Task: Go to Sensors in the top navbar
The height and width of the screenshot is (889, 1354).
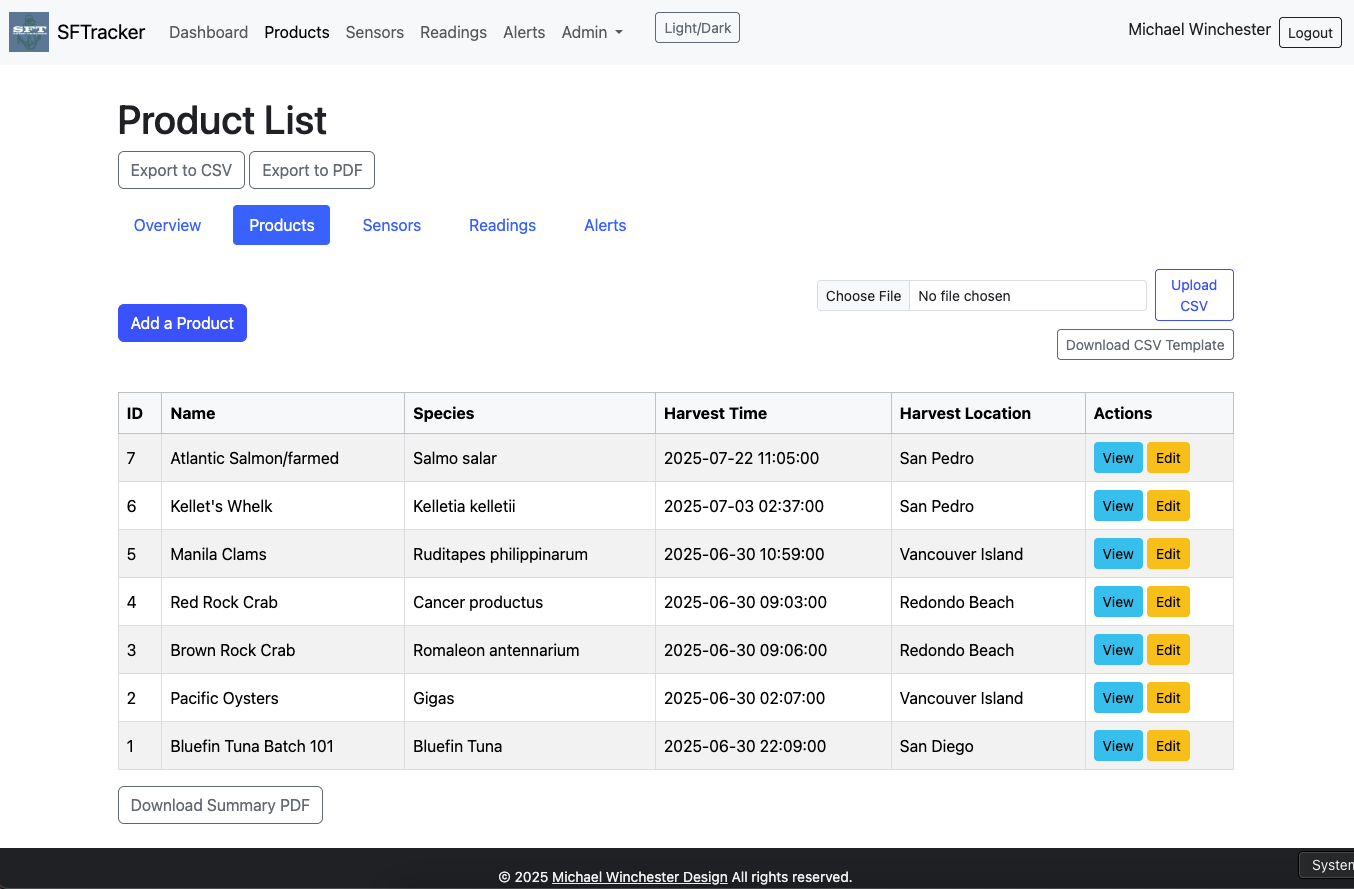Action: pyautogui.click(x=375, y=32)
